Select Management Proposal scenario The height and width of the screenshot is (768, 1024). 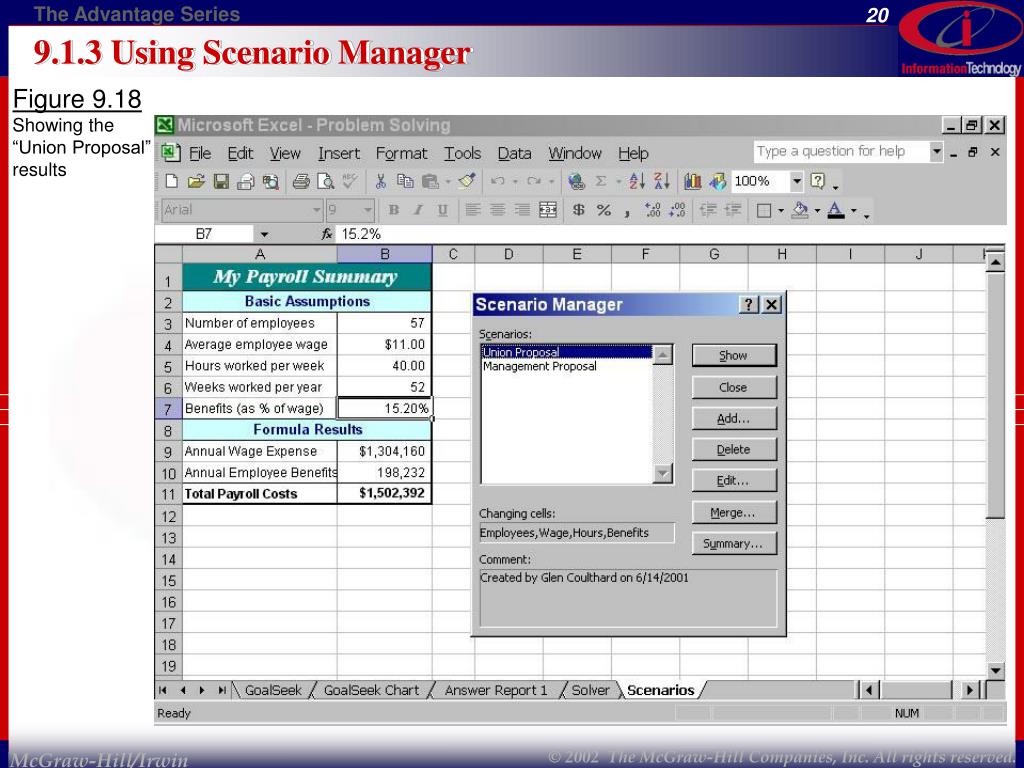[539, 366]
